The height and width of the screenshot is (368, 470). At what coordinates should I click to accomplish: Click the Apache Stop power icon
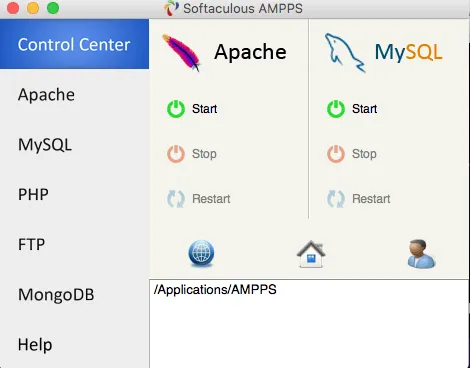[x=176, y=154]
